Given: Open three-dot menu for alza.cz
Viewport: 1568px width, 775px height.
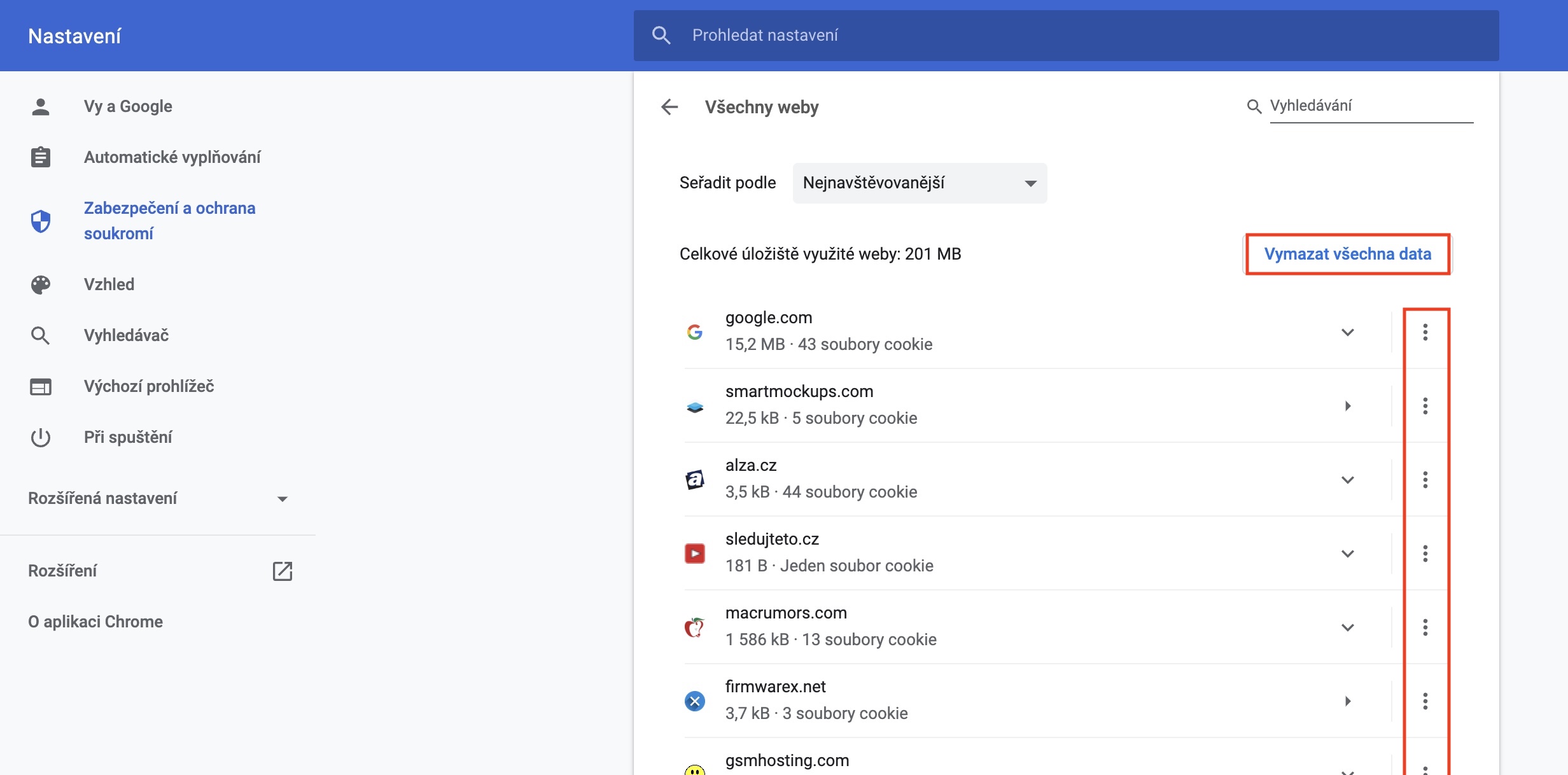Looking at the screenshot, I should coord(1425,480).
